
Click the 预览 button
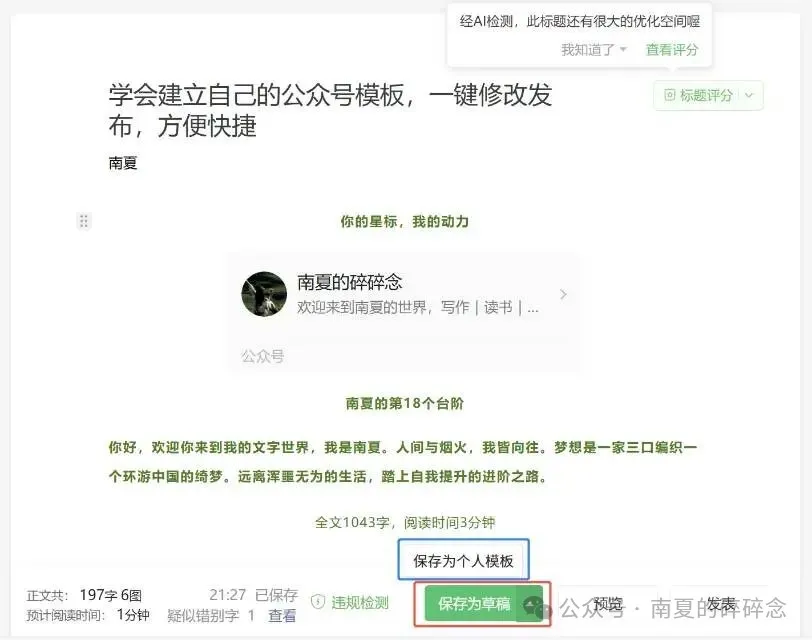[607, 604]
